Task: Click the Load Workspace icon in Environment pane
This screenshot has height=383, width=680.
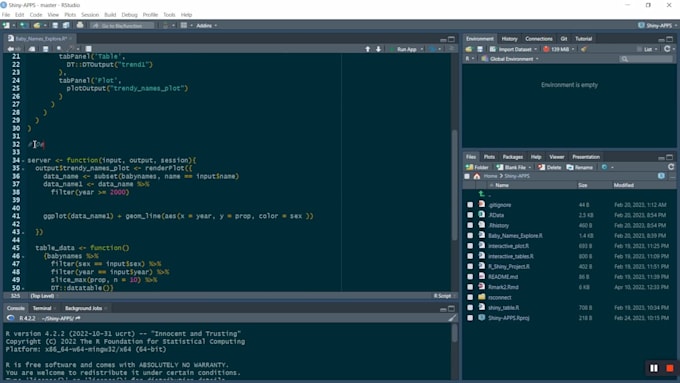Action: coord(469,49)
